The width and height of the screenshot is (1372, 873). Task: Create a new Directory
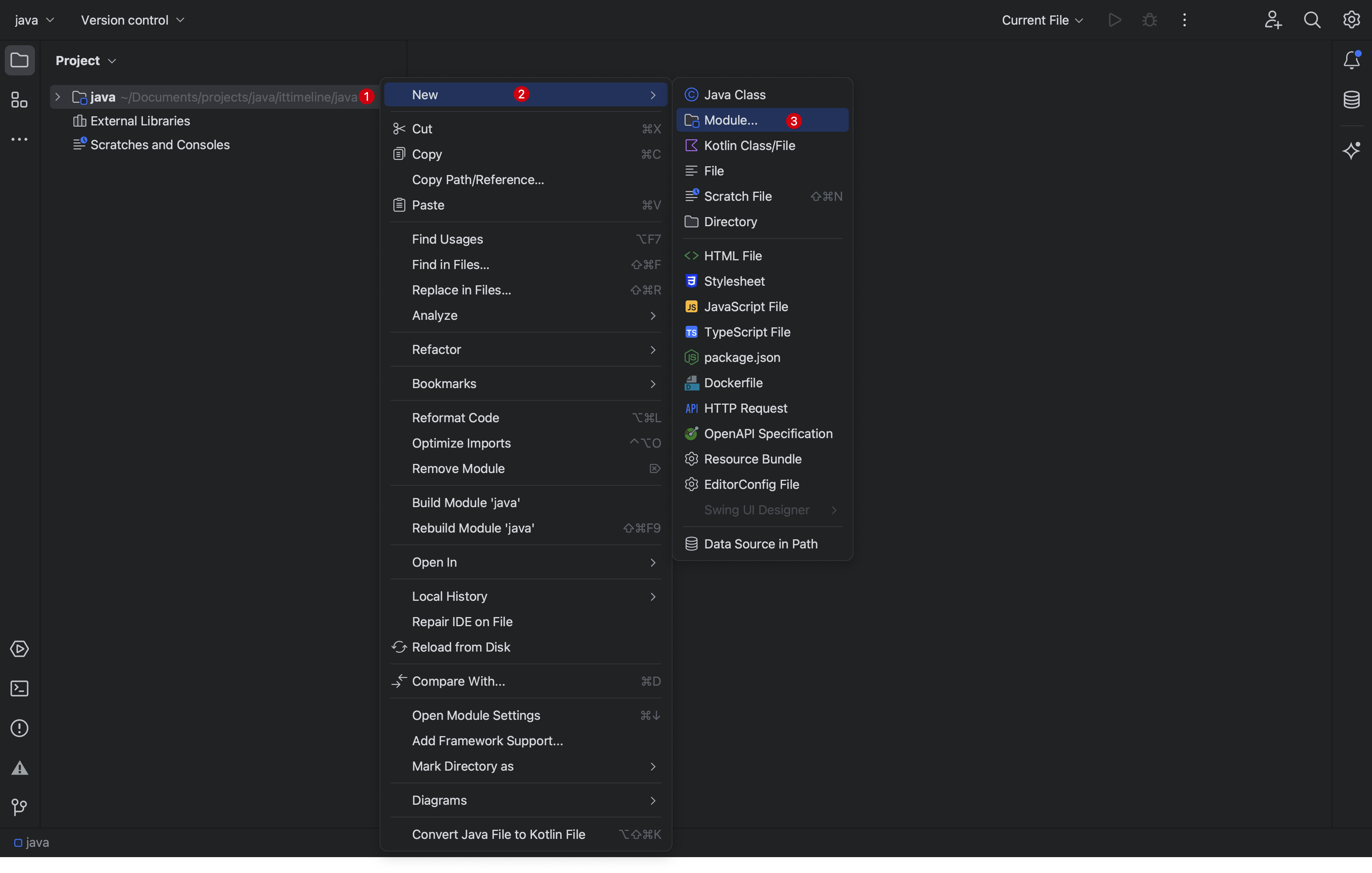coord(762,221)
